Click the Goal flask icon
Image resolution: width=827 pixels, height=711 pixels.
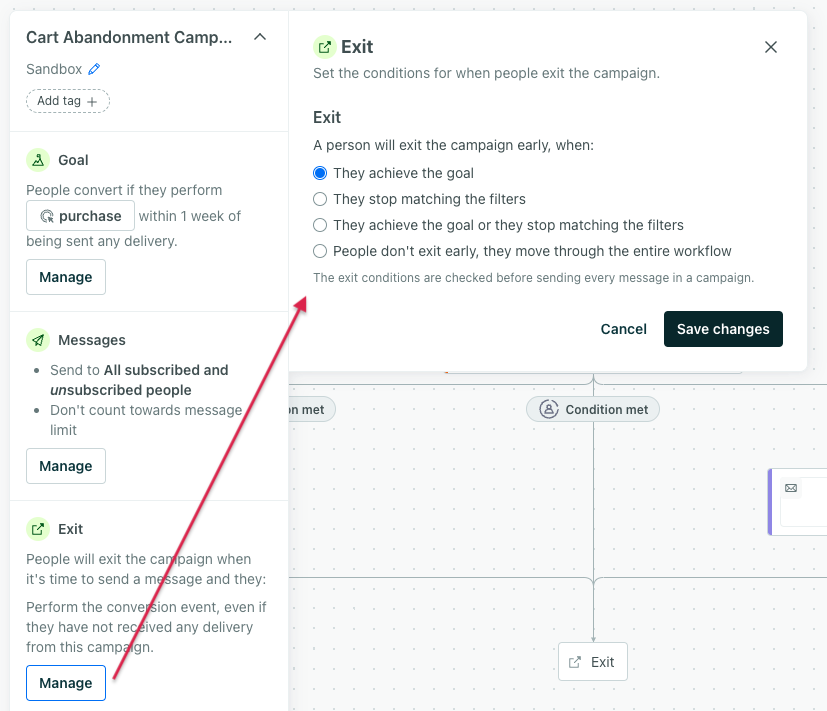pos(38,160)
